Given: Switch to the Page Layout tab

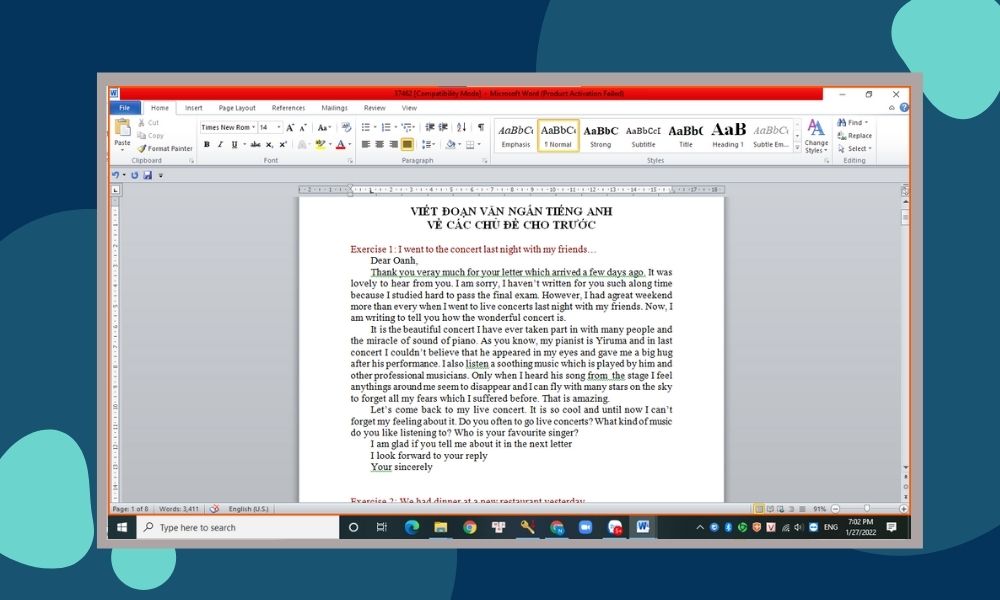Looking at the screenshot, I should (237, 108).
